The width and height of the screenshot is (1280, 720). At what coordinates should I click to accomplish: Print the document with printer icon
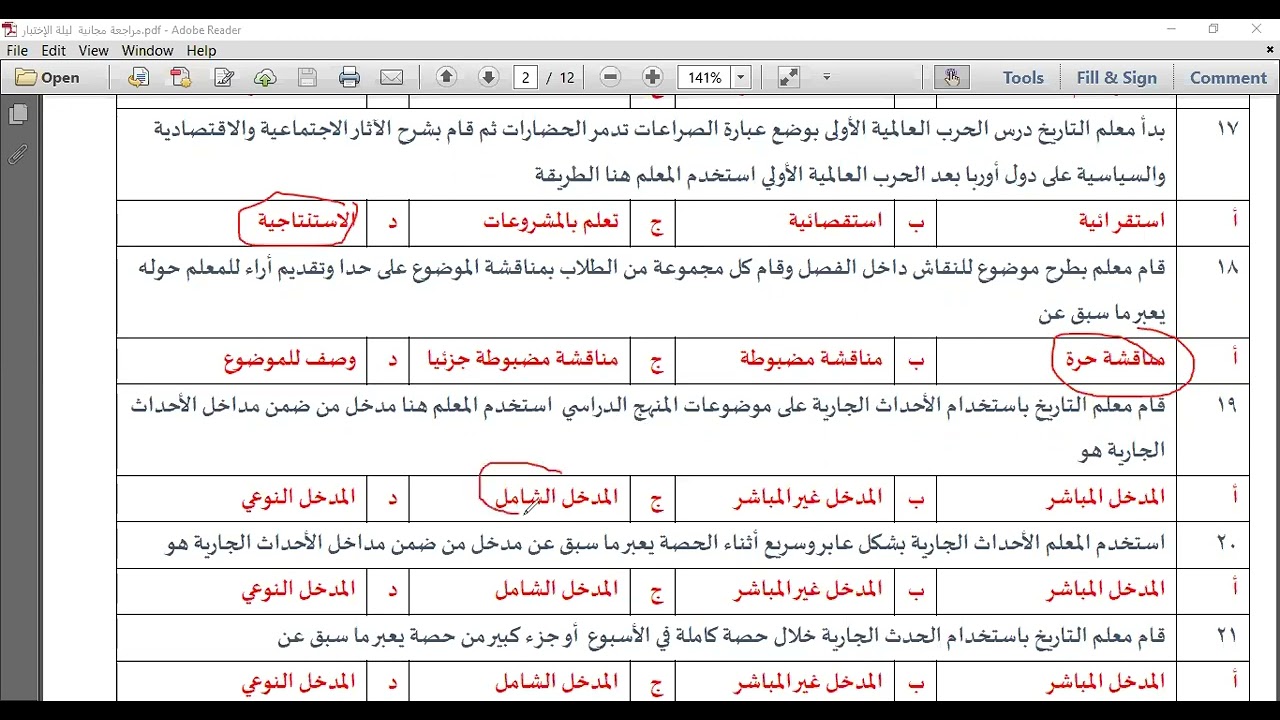pos(349,77)
